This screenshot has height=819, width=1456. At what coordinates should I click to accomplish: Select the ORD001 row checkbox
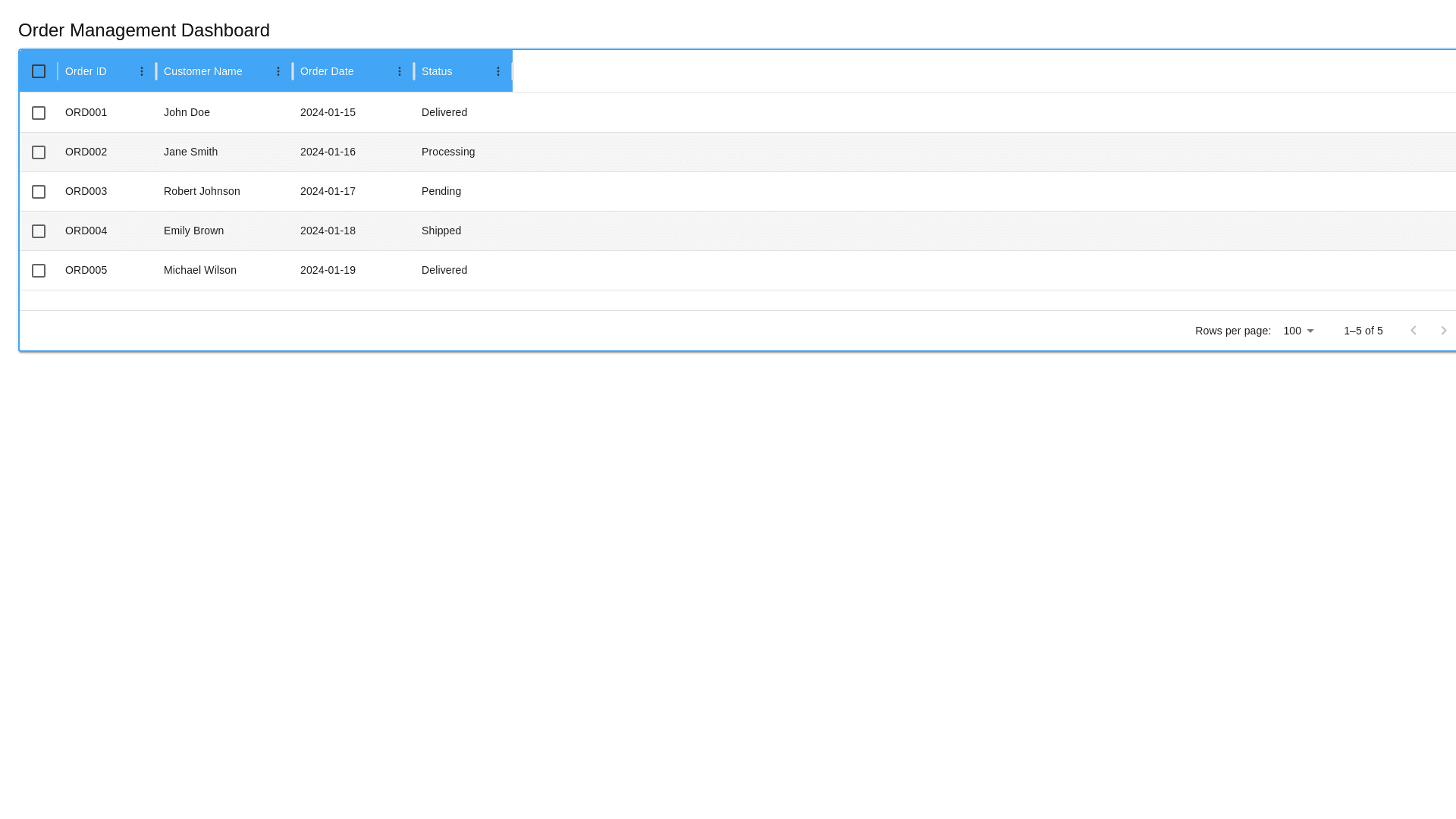(39, 113)
